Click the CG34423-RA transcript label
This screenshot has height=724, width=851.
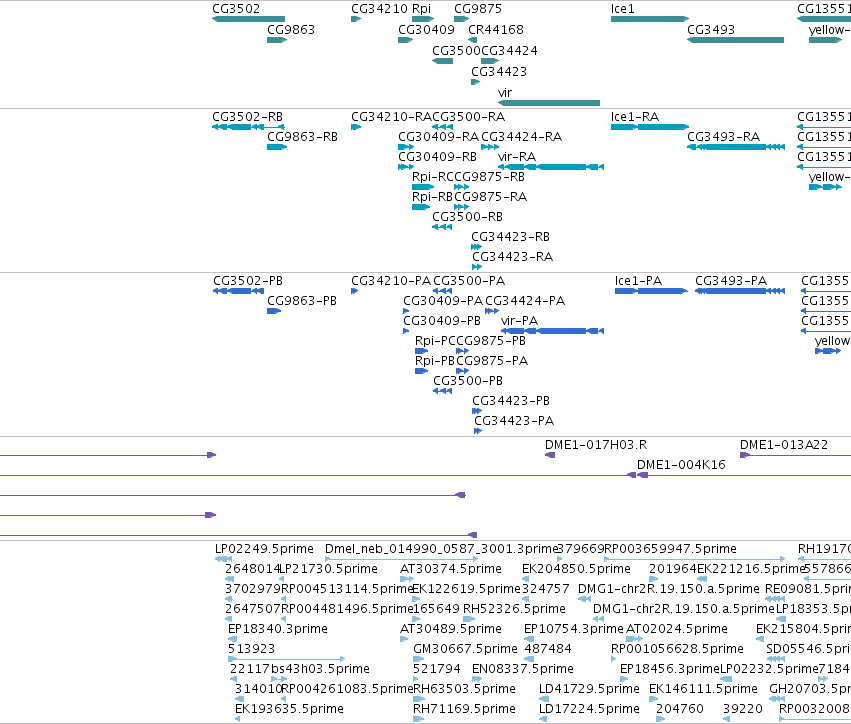(x=512, y=257)
